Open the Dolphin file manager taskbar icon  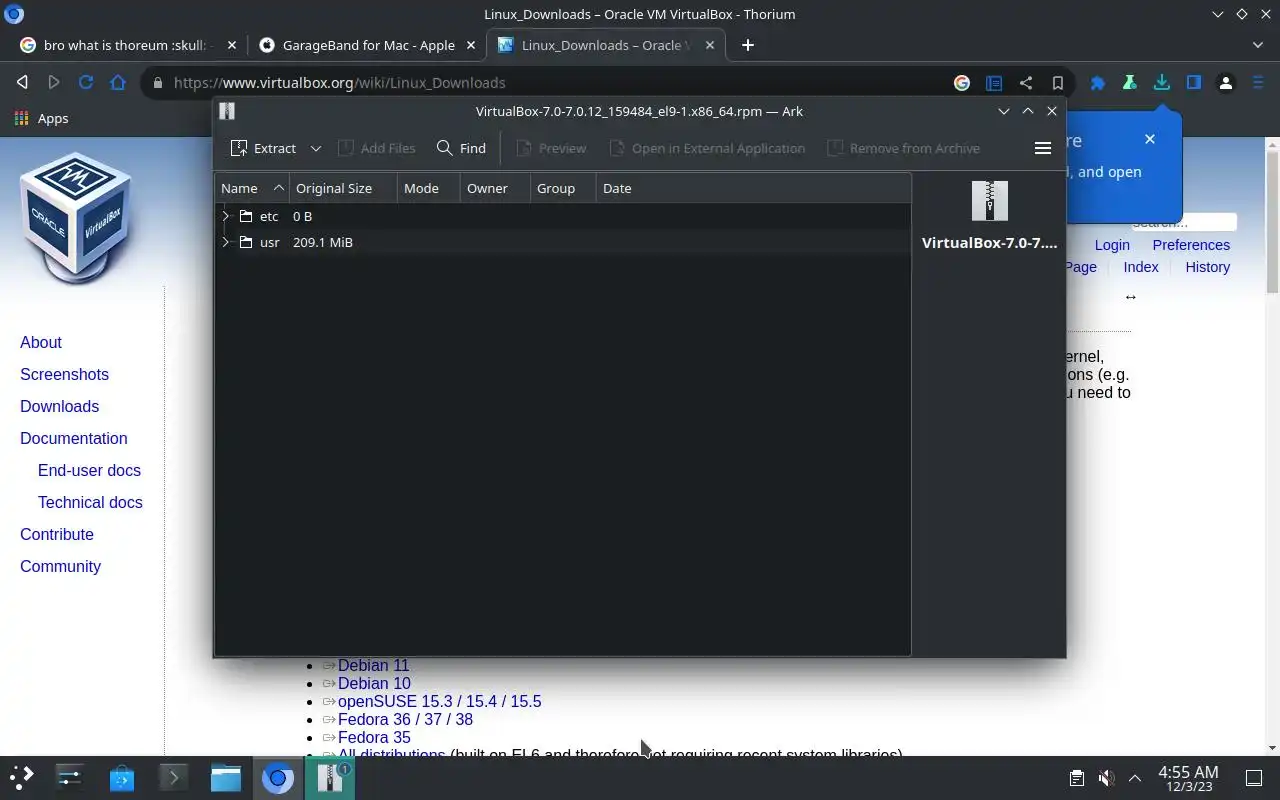point(226,777)
